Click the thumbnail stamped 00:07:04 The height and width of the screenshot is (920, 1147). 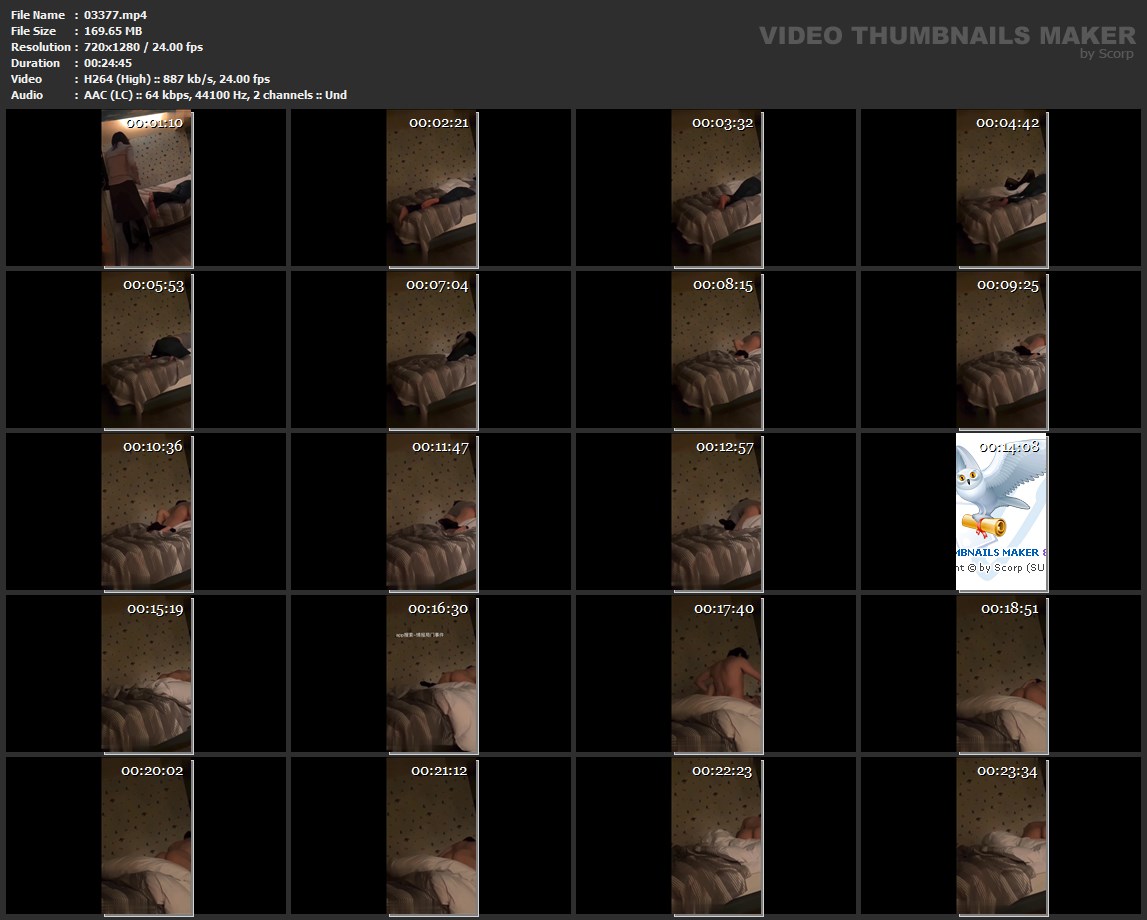point(431,350)
